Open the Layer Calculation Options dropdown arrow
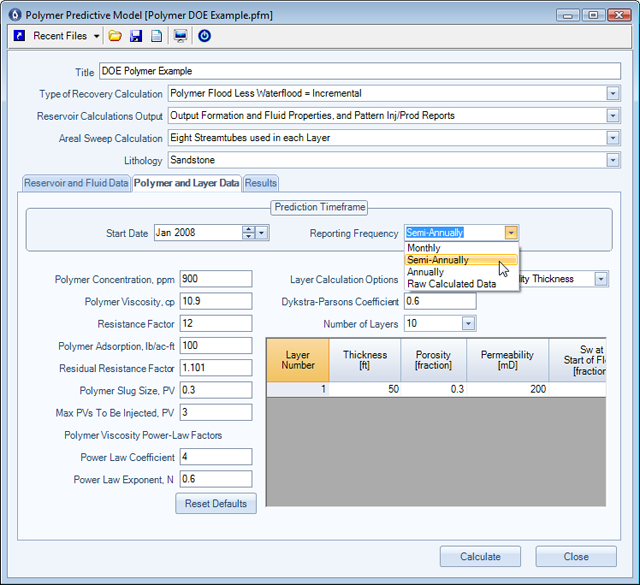 600,279
